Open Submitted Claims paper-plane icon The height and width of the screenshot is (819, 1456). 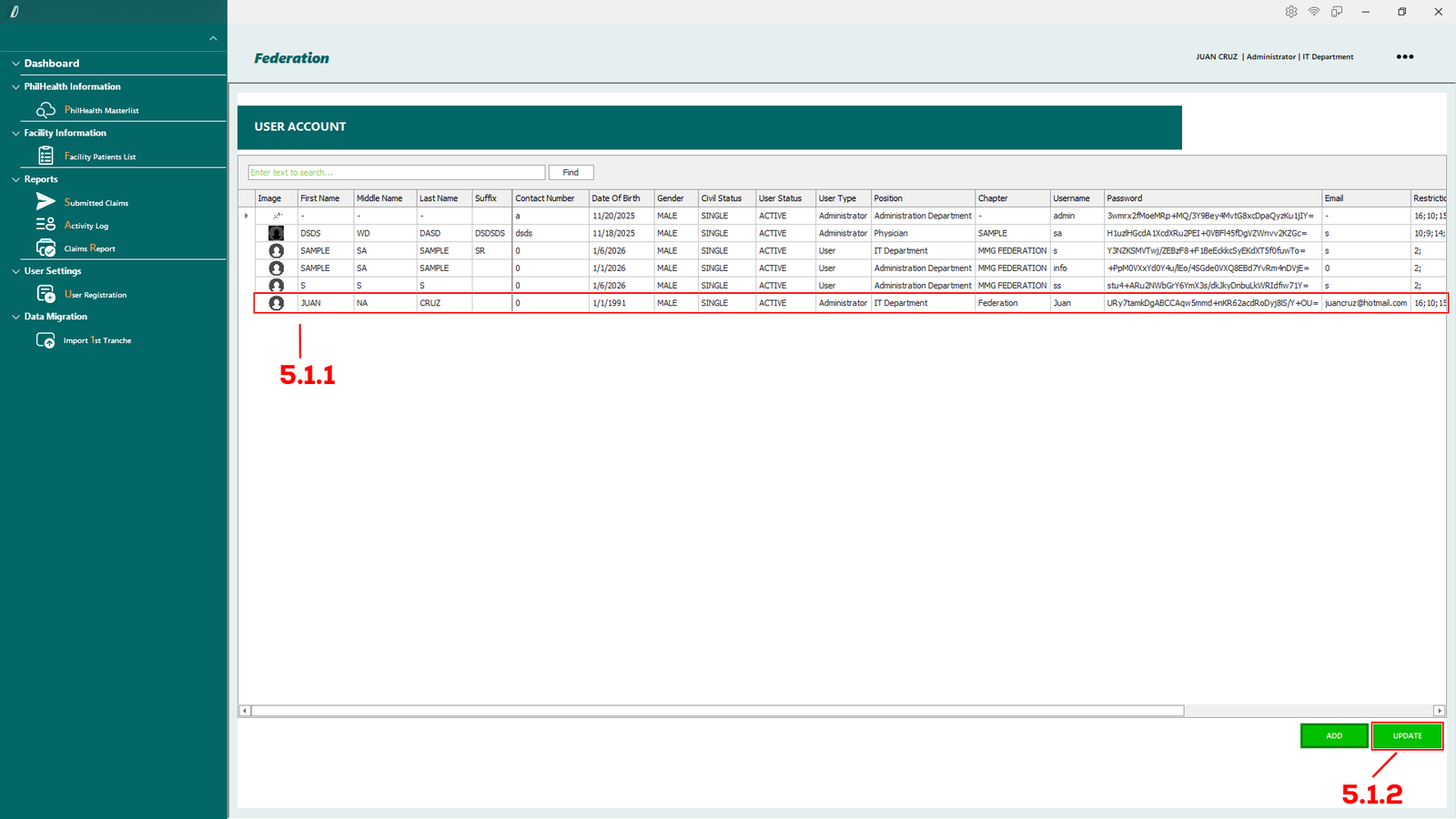click(x=45, y=202)
